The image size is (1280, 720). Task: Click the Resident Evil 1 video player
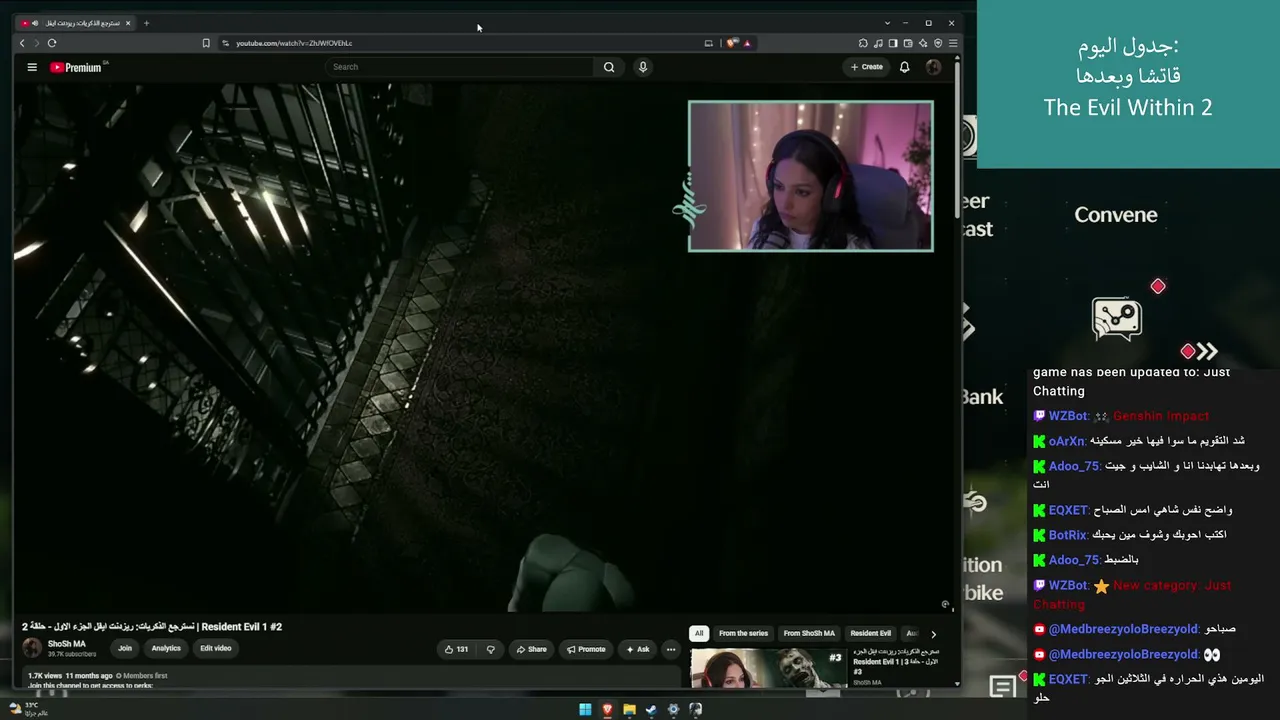pos(483,347)
